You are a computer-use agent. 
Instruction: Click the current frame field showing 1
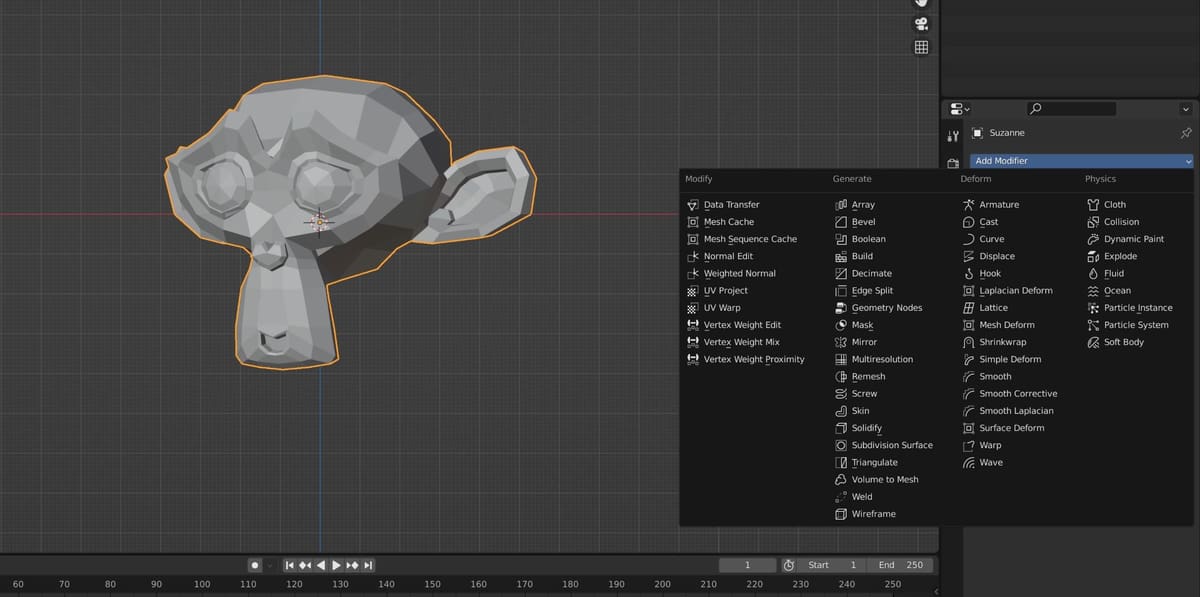(x=747, y=565)
